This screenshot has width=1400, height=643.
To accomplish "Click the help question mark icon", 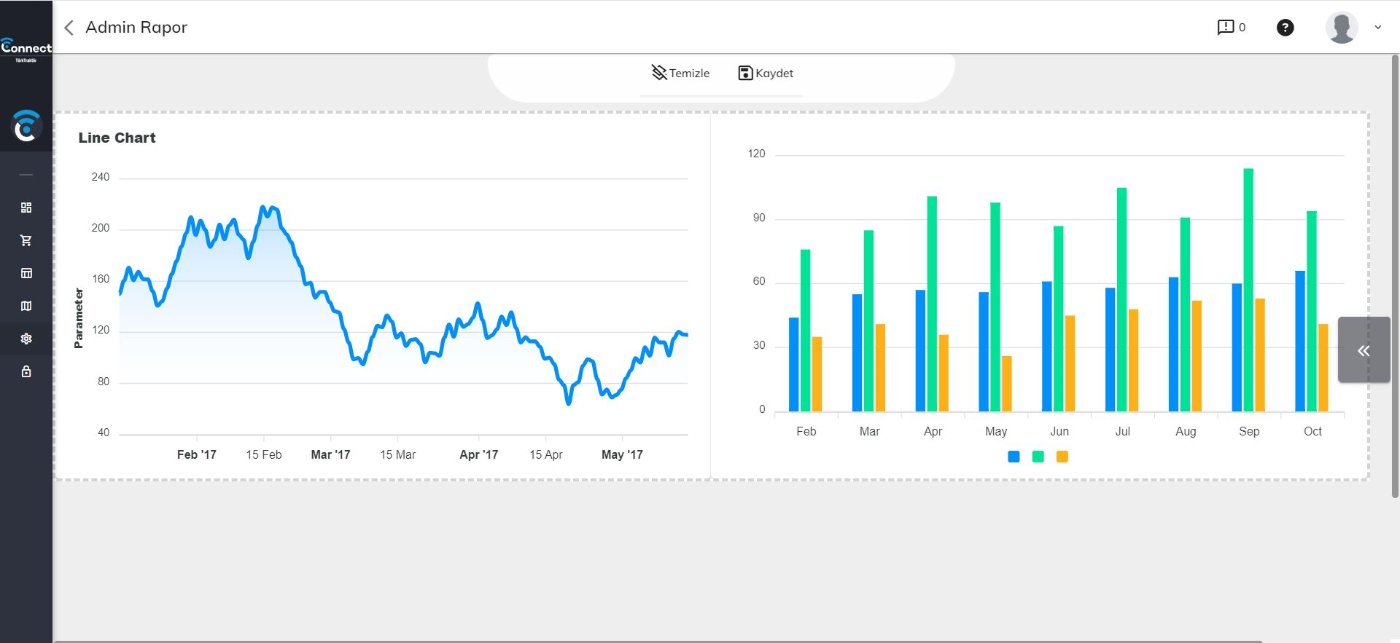I will point(1285,27).
